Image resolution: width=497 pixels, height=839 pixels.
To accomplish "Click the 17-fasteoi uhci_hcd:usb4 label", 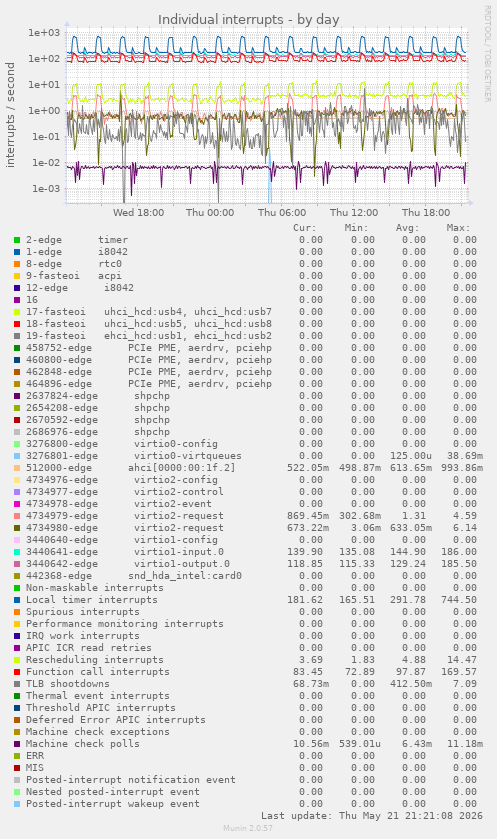I will pos(149,312).
